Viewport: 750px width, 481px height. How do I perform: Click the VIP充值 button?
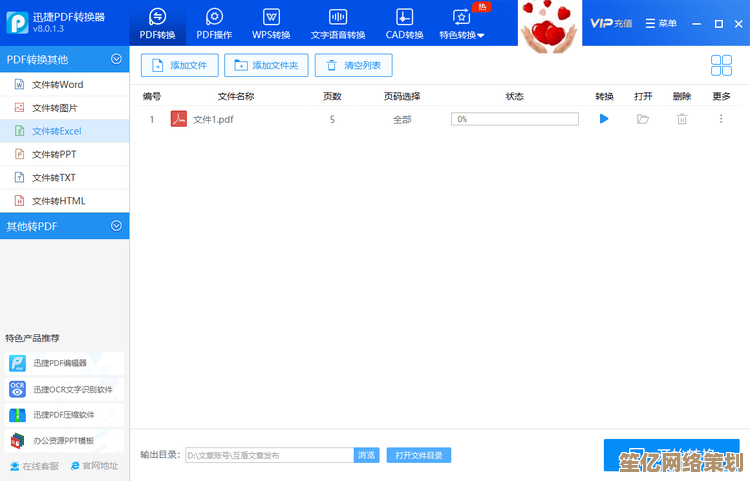click(x=611, y=23)
